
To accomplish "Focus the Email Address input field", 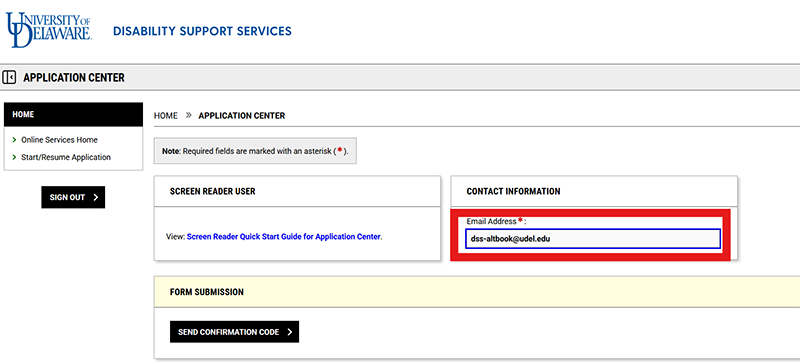I will pos(593,238).
